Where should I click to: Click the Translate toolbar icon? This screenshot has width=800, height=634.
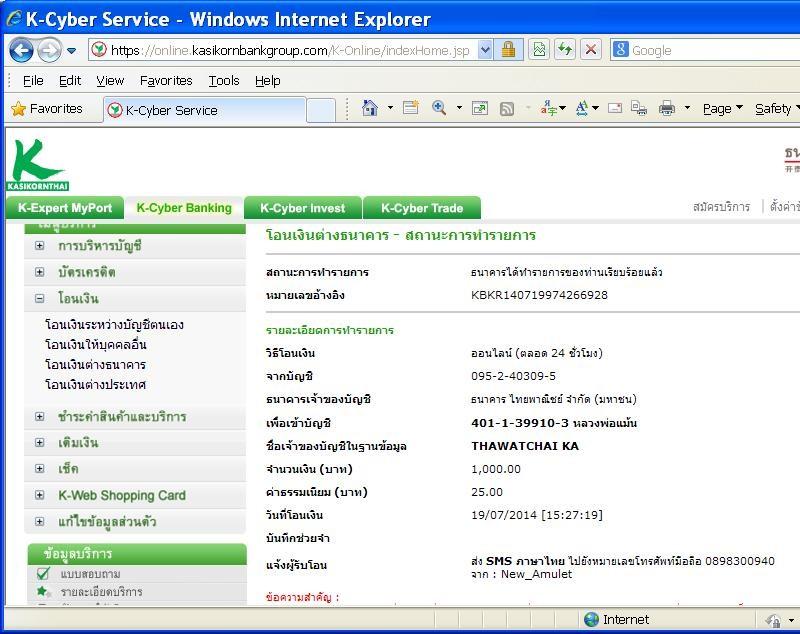pos(548,108)
